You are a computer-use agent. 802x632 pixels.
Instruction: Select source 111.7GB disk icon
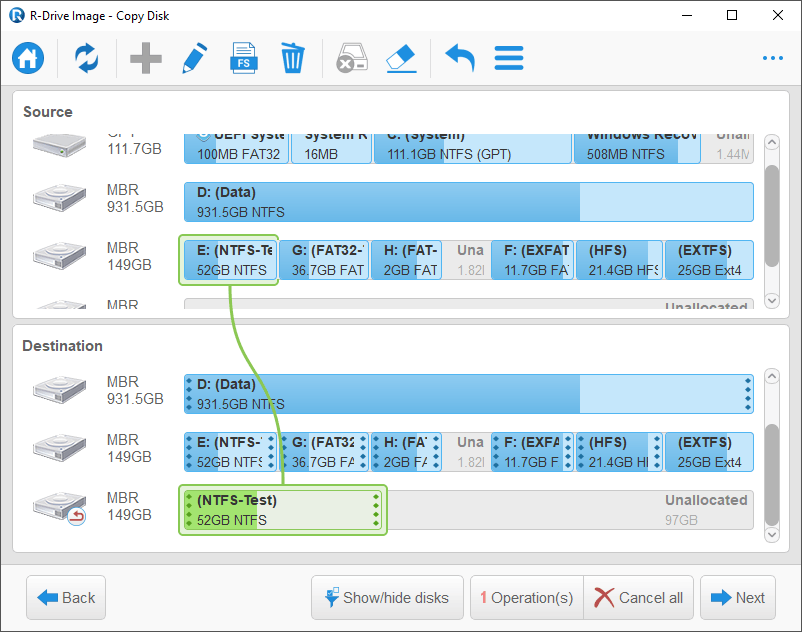(x=59, y=145)
